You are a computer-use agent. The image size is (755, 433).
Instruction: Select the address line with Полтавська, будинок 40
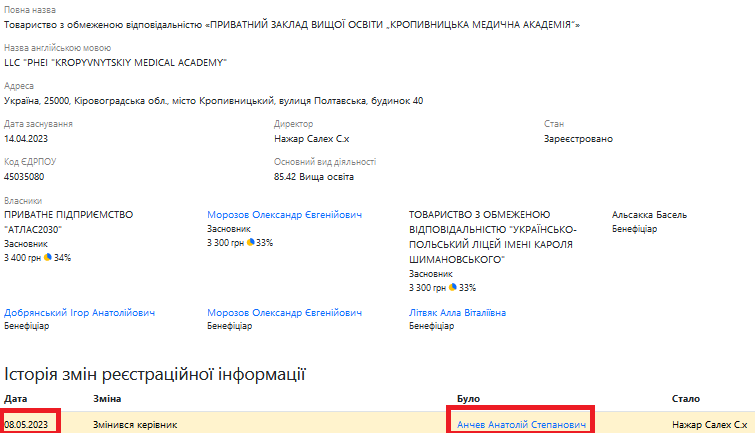coord(214,101)
